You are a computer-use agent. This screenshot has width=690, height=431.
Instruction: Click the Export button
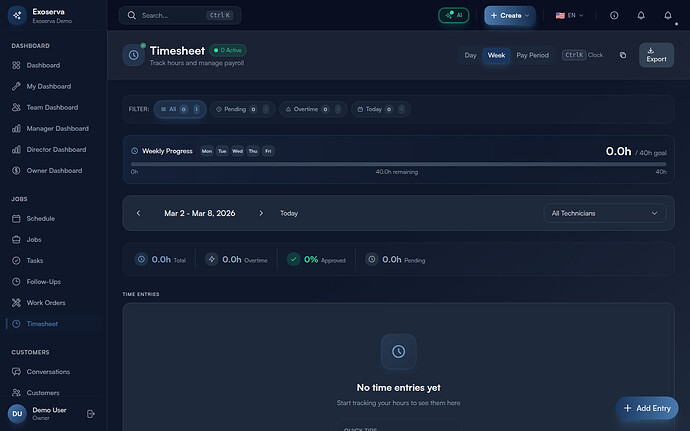click(656, 55)
